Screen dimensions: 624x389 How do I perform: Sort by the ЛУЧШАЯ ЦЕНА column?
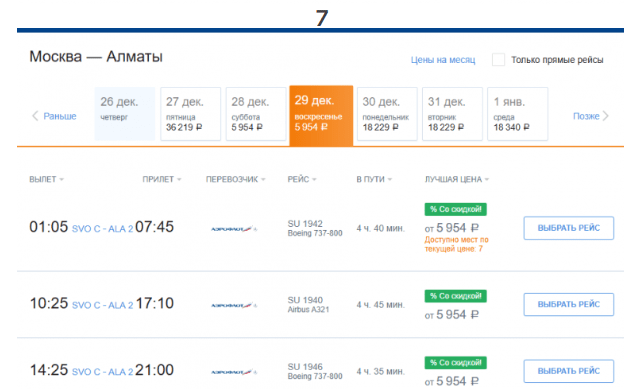click(457, 180)
